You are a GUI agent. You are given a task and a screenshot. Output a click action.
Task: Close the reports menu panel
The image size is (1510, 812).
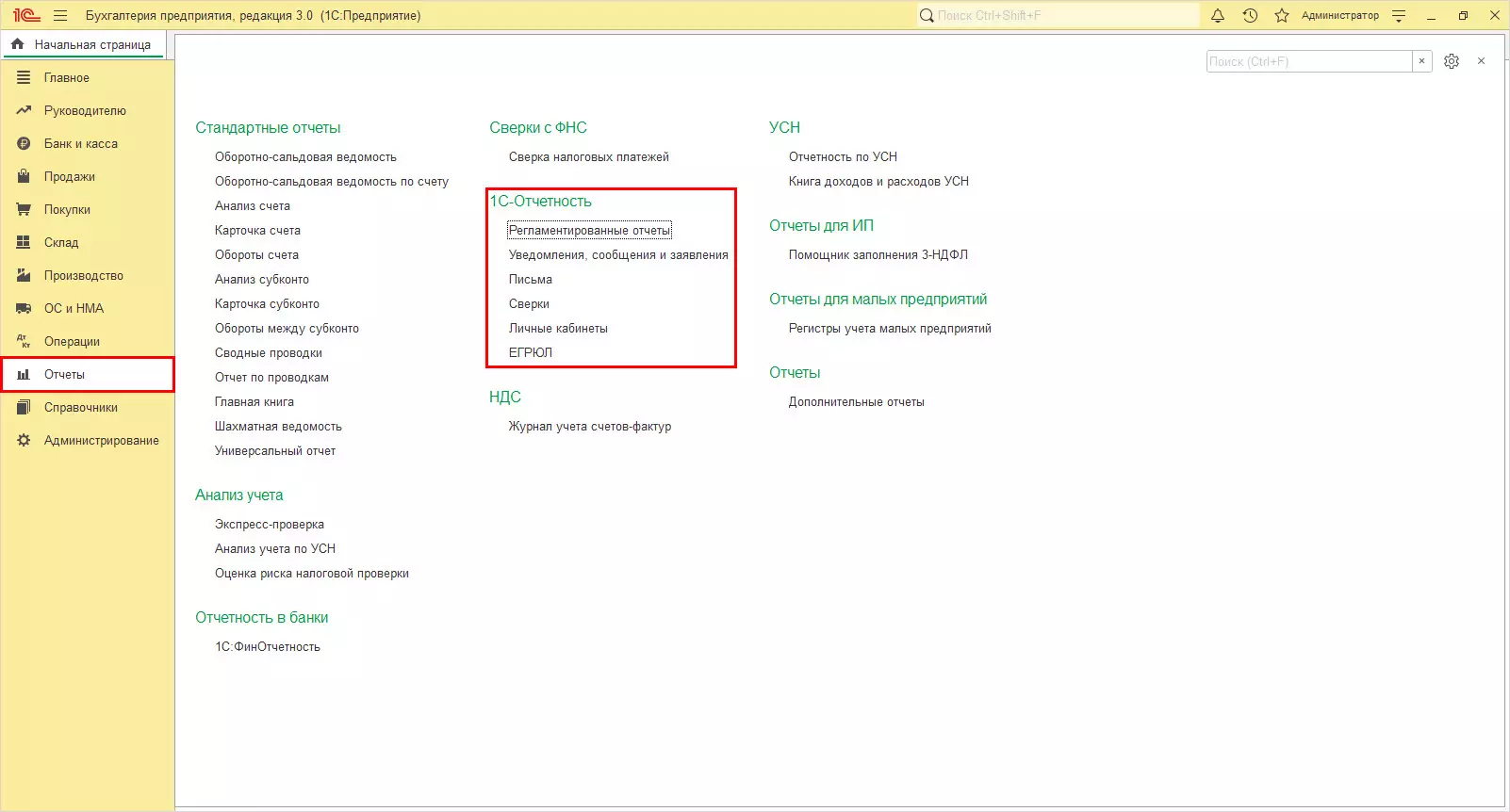click(x=1482, y=61)
